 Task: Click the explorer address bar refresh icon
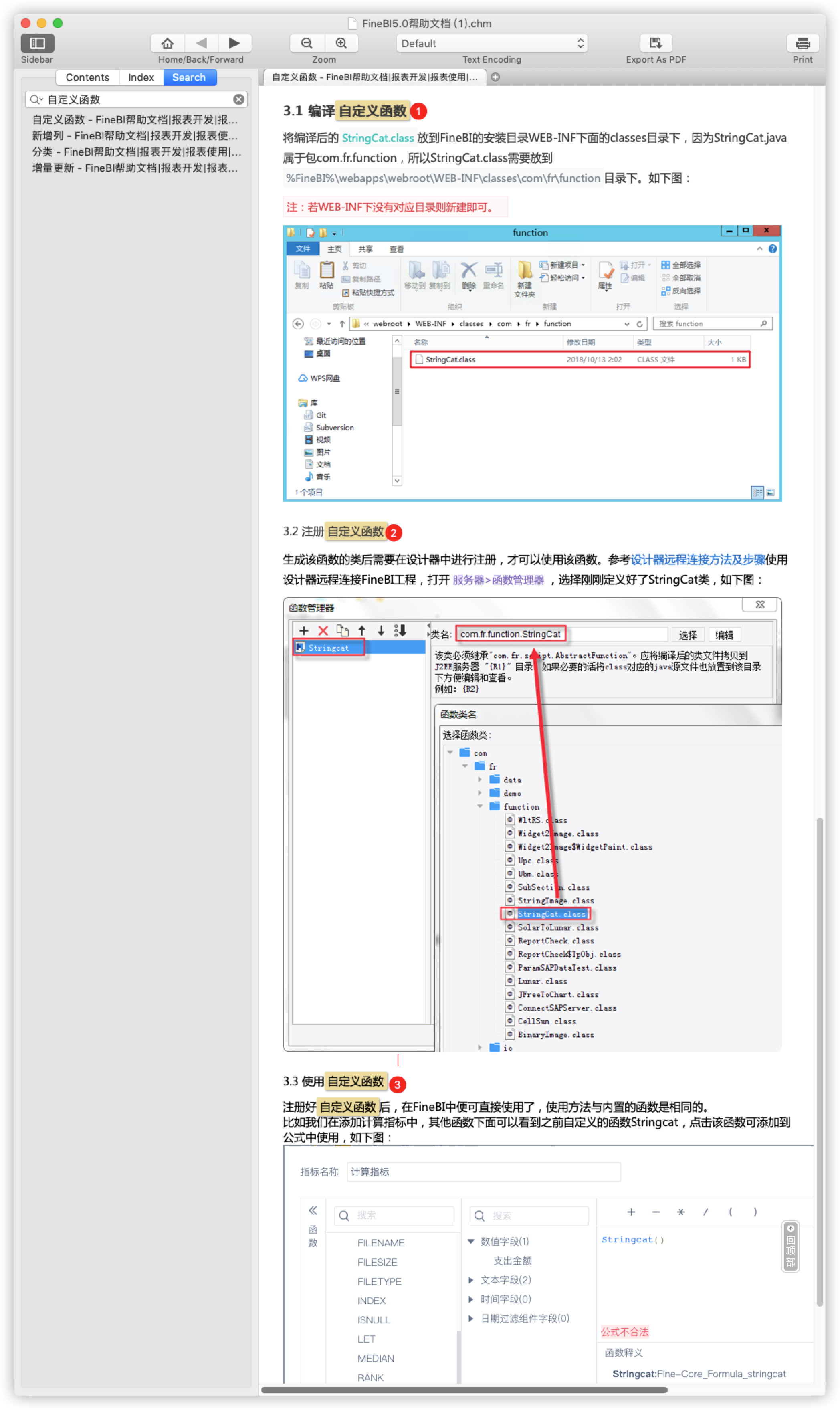640,324
